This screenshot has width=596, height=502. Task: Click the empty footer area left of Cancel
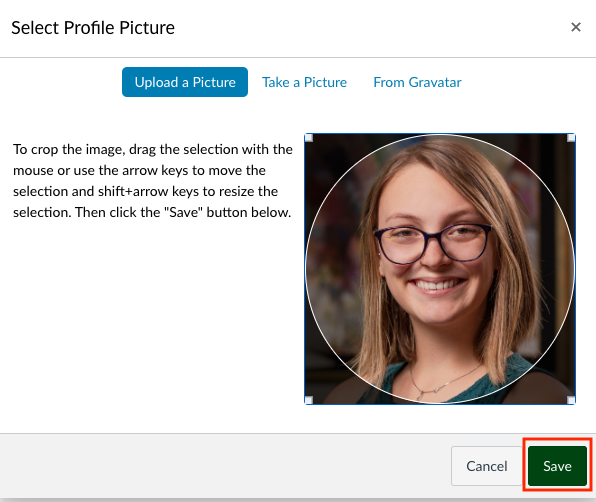(x=224, y=466)
